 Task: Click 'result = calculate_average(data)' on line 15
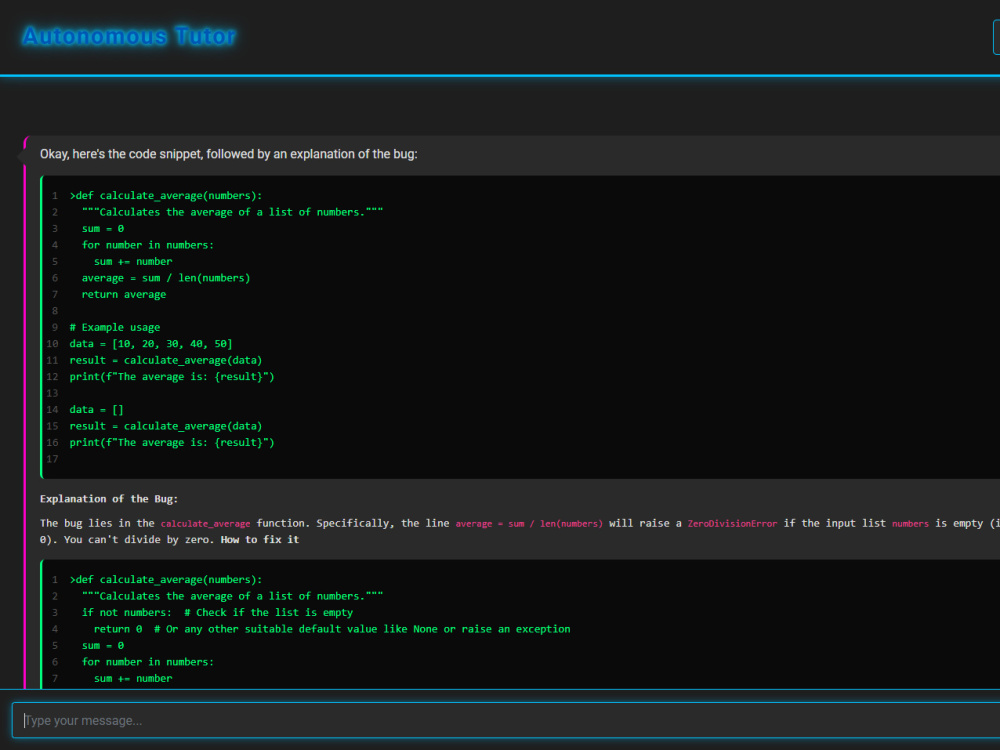coord(166,426)
